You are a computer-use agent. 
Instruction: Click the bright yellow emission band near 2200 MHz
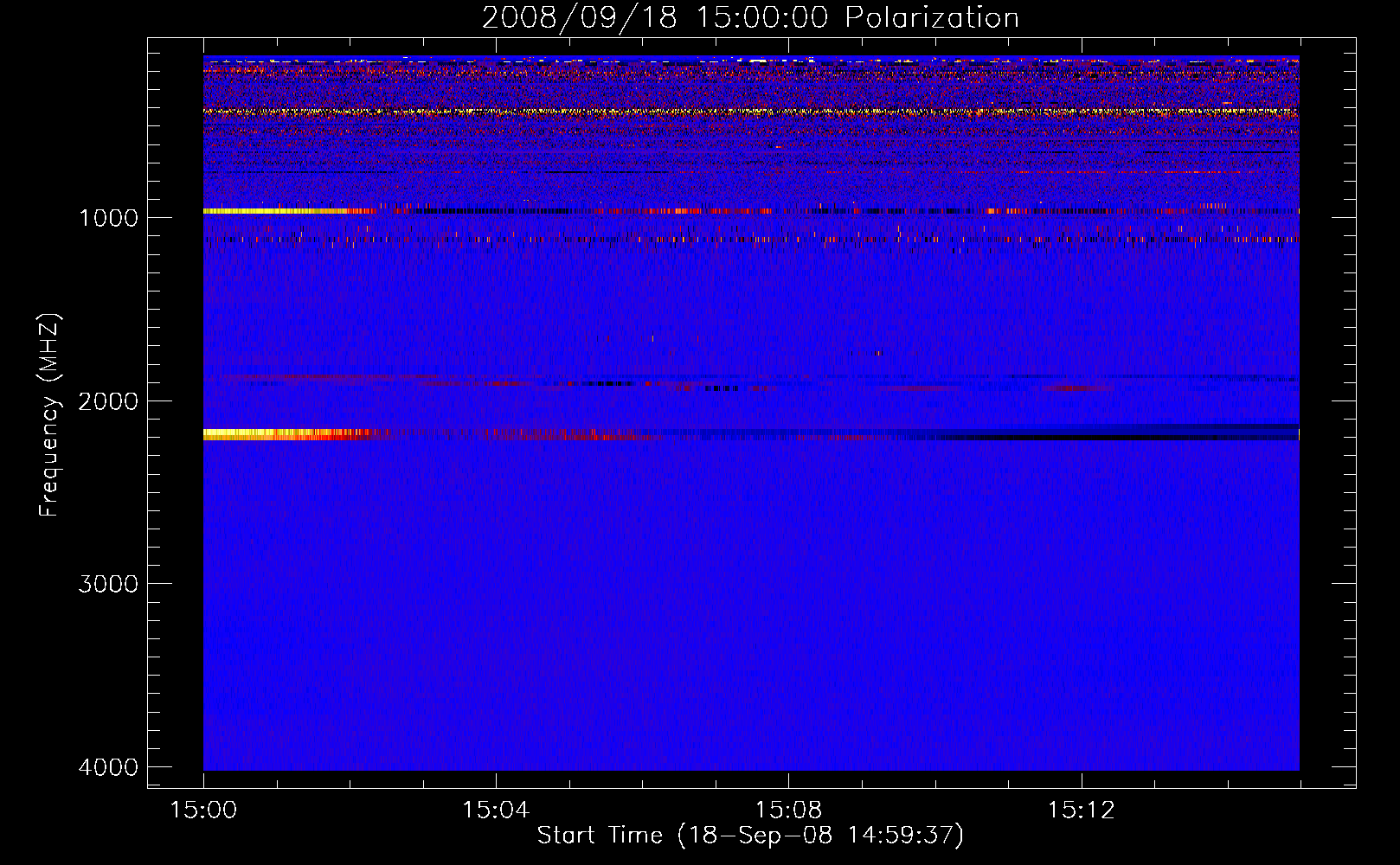tap(286, 434)
